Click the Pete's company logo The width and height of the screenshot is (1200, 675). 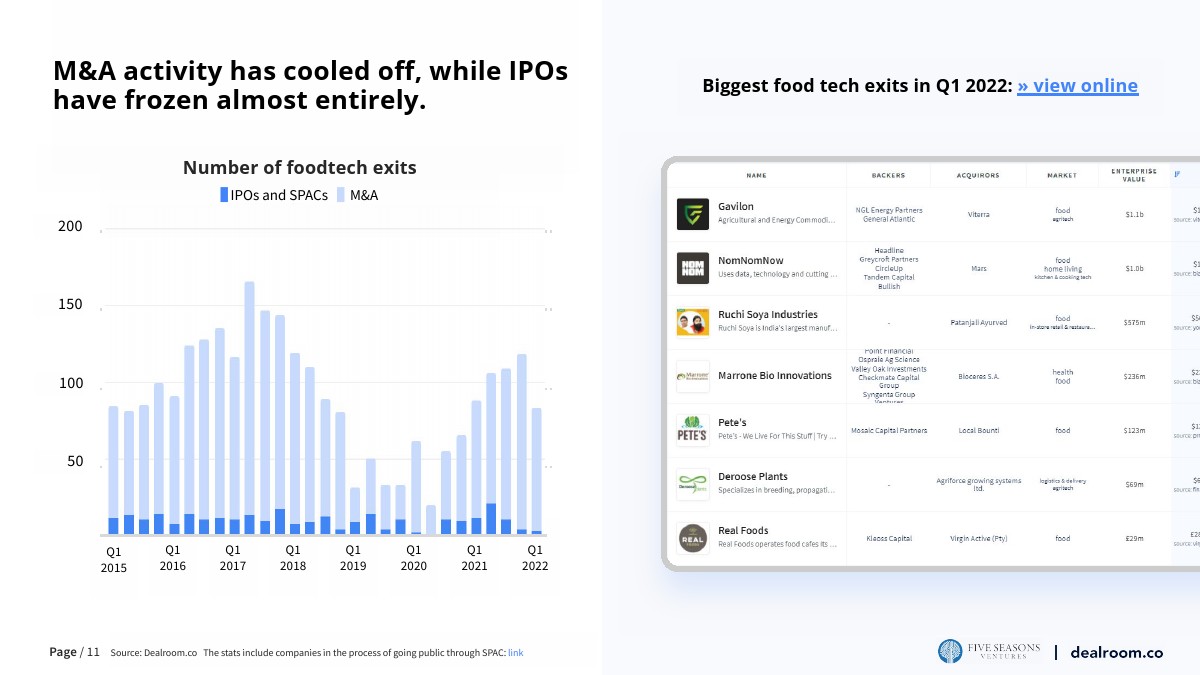click(x=692, y=430)
